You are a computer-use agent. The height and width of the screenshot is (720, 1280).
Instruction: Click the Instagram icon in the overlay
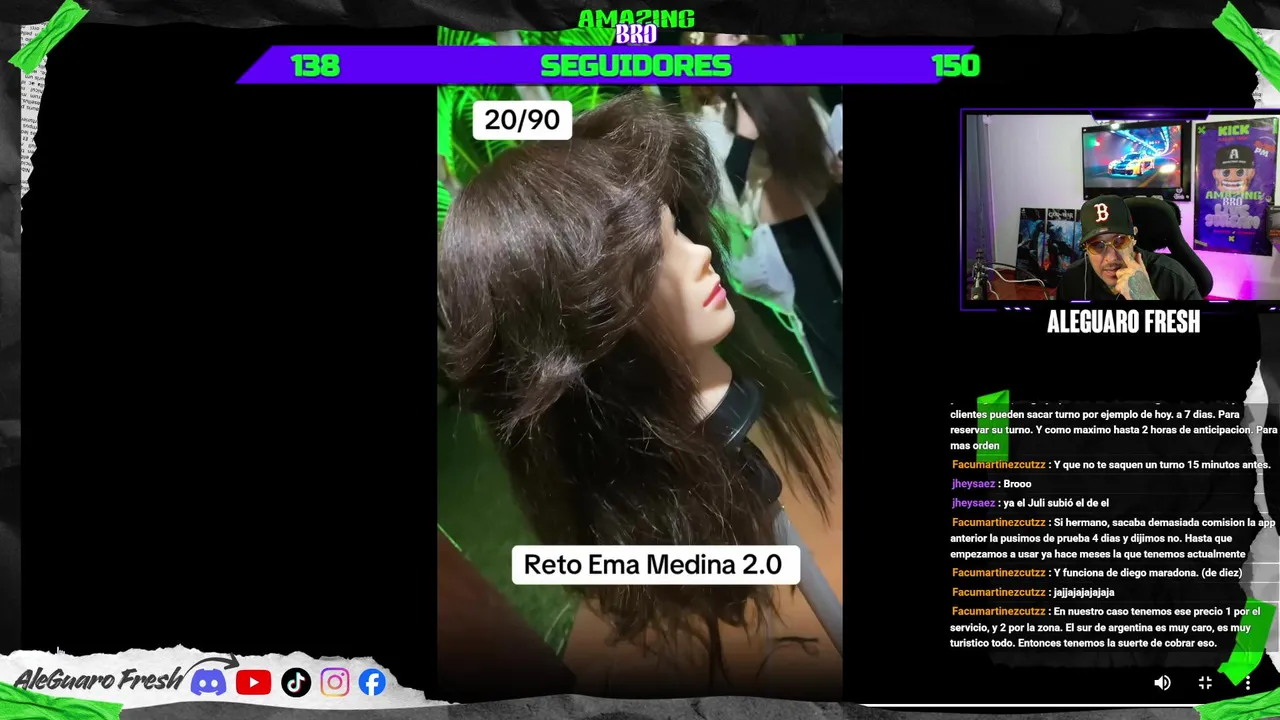[335, 683]
